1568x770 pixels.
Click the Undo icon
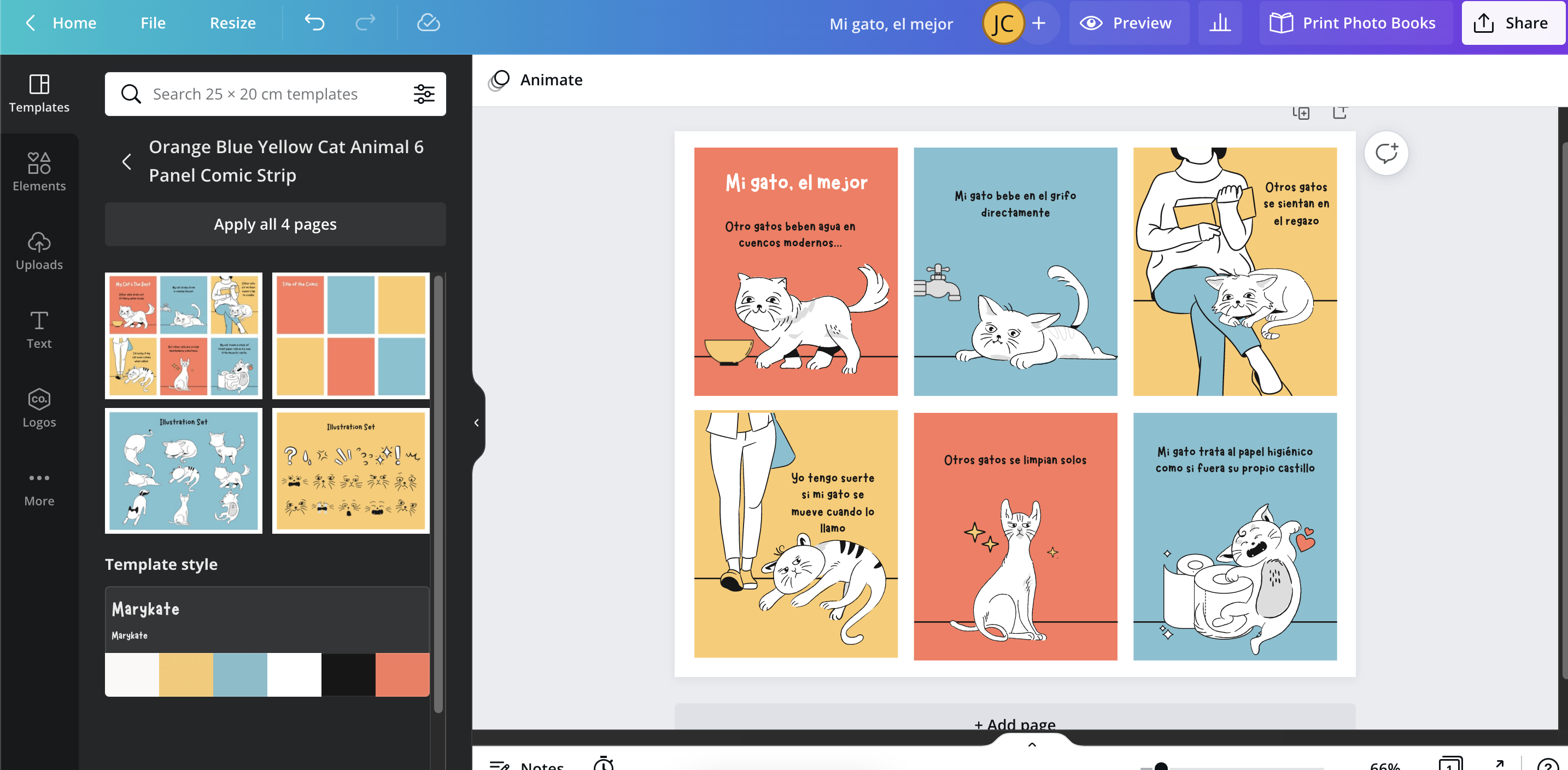[x=314, y=22]
